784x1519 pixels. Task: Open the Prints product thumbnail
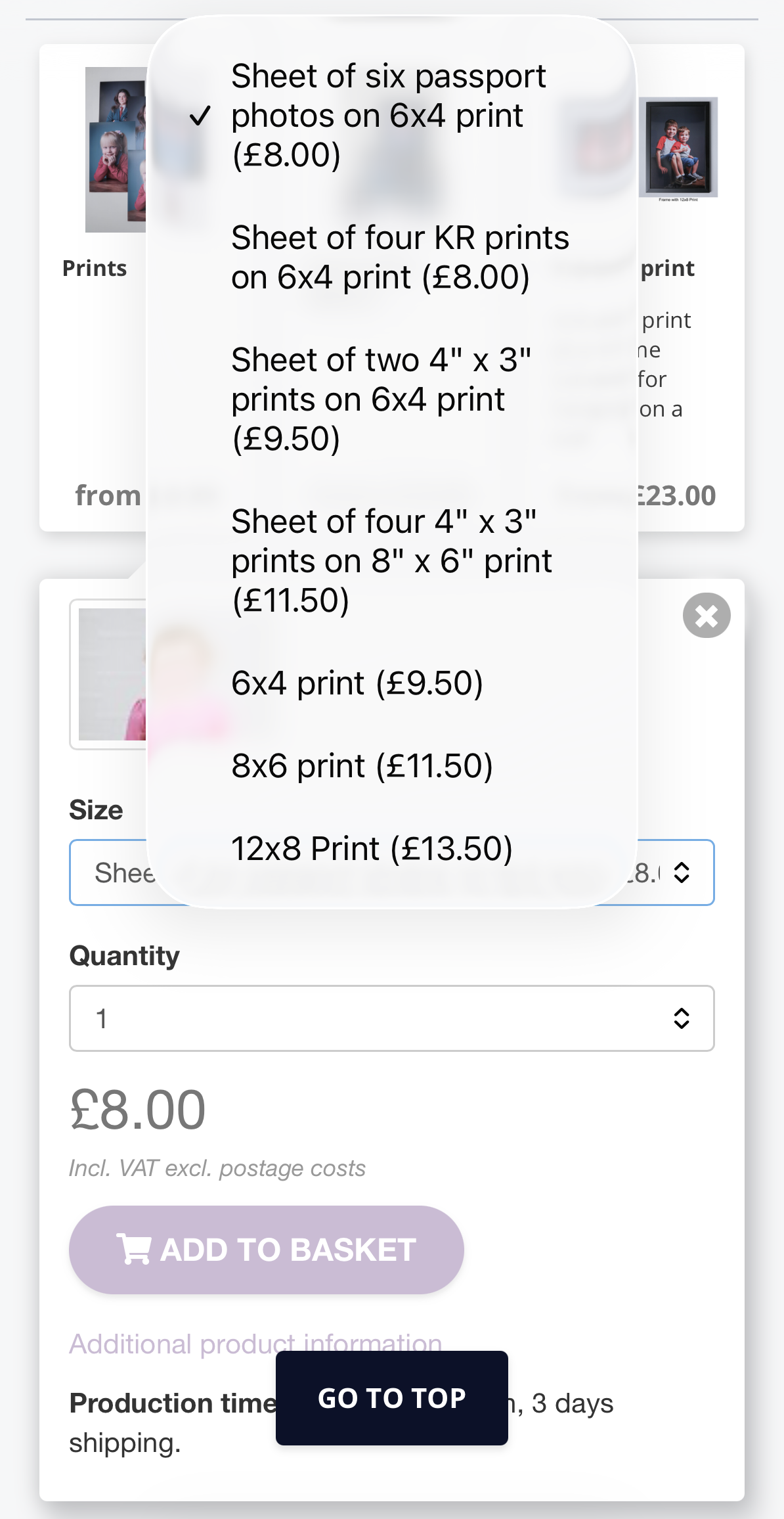click(116, 150)
